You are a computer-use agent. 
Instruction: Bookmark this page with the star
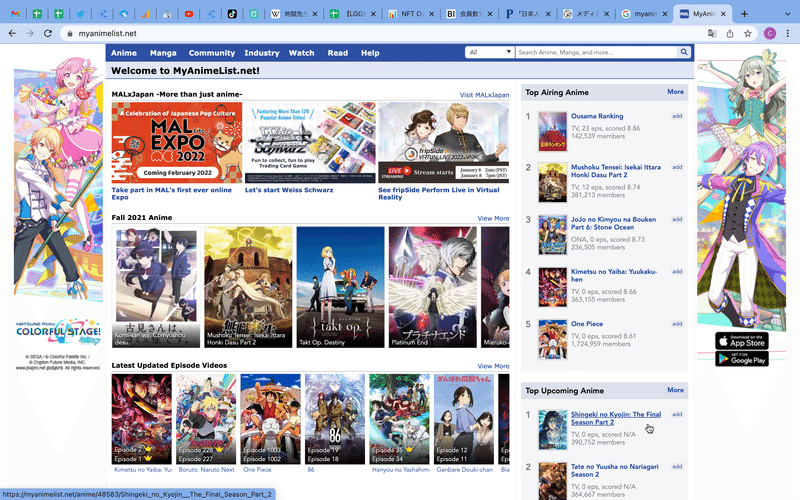click(x=747, y=33)
